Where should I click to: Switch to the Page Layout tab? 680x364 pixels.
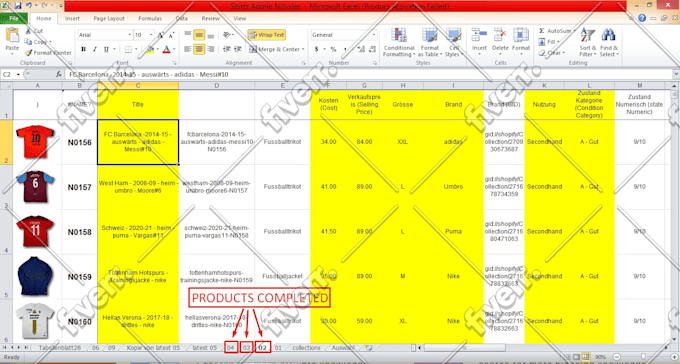109,19
